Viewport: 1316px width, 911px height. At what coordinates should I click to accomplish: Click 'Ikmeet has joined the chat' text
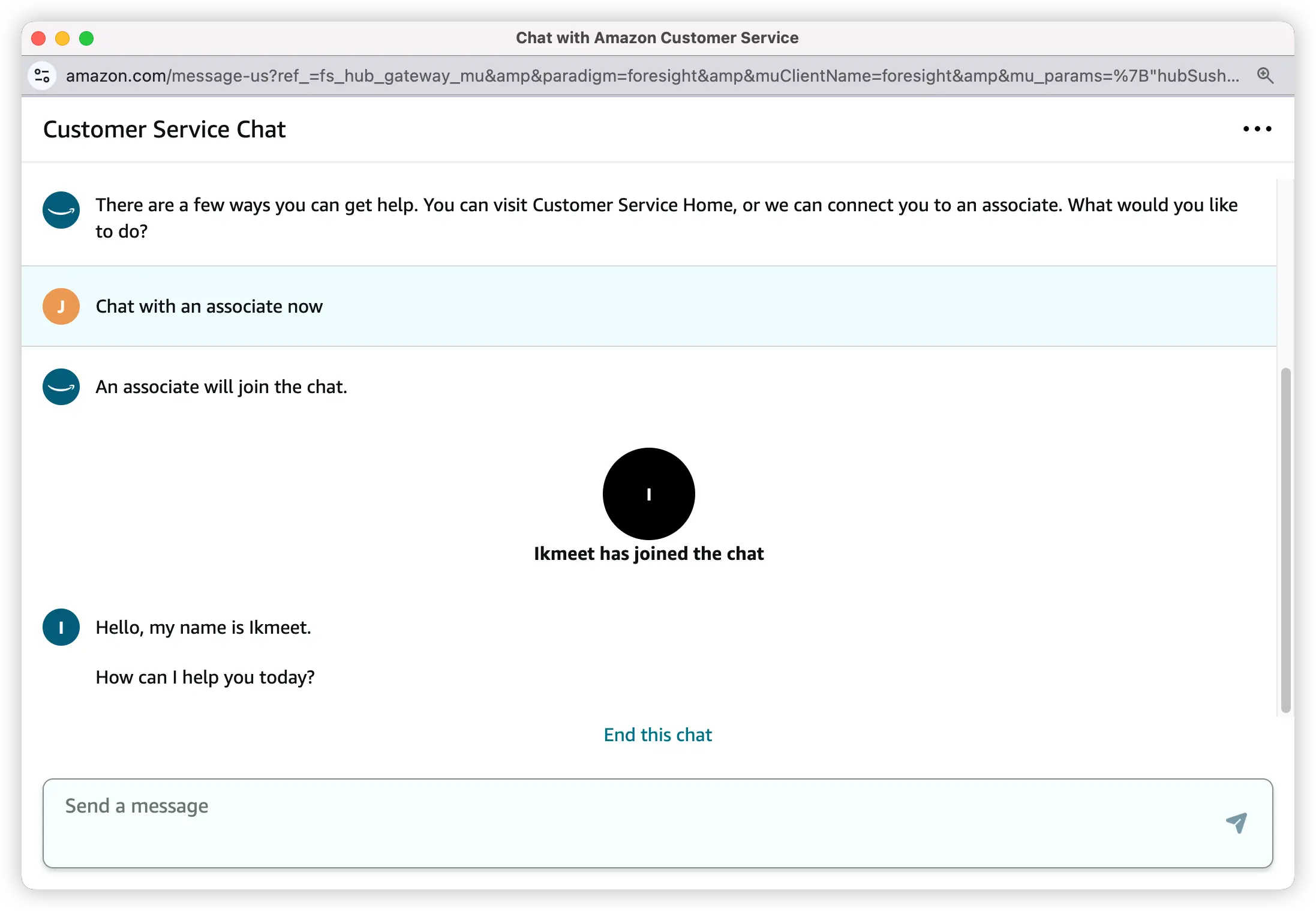pyautogui.click(x=648, y=553)
